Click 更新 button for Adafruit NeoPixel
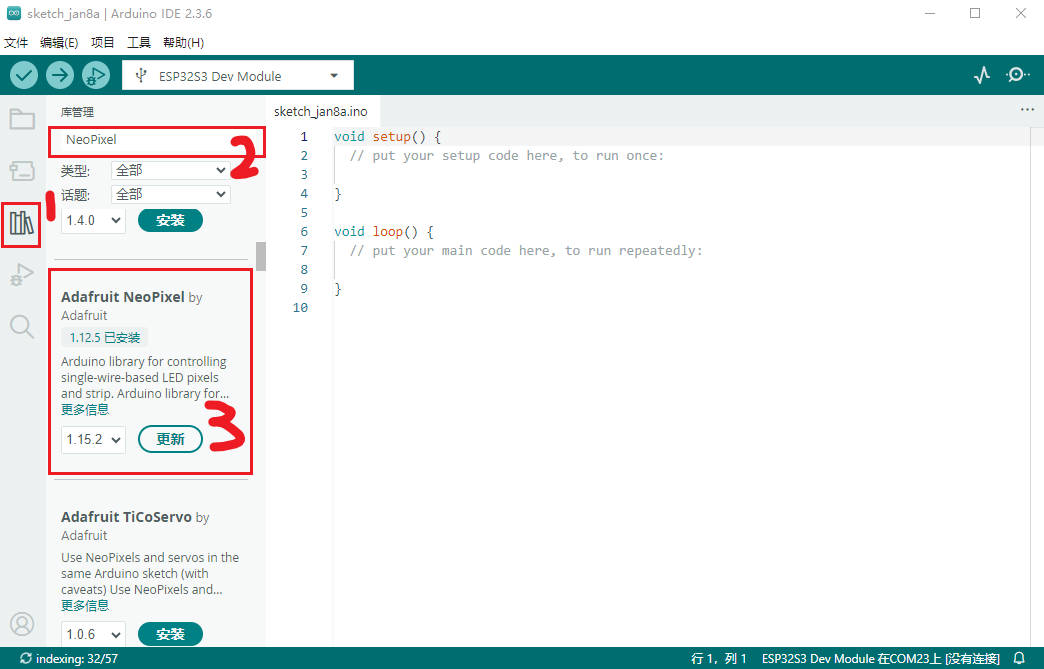Viewport: 1044px width, 669px height. click(x=170, y=439)
